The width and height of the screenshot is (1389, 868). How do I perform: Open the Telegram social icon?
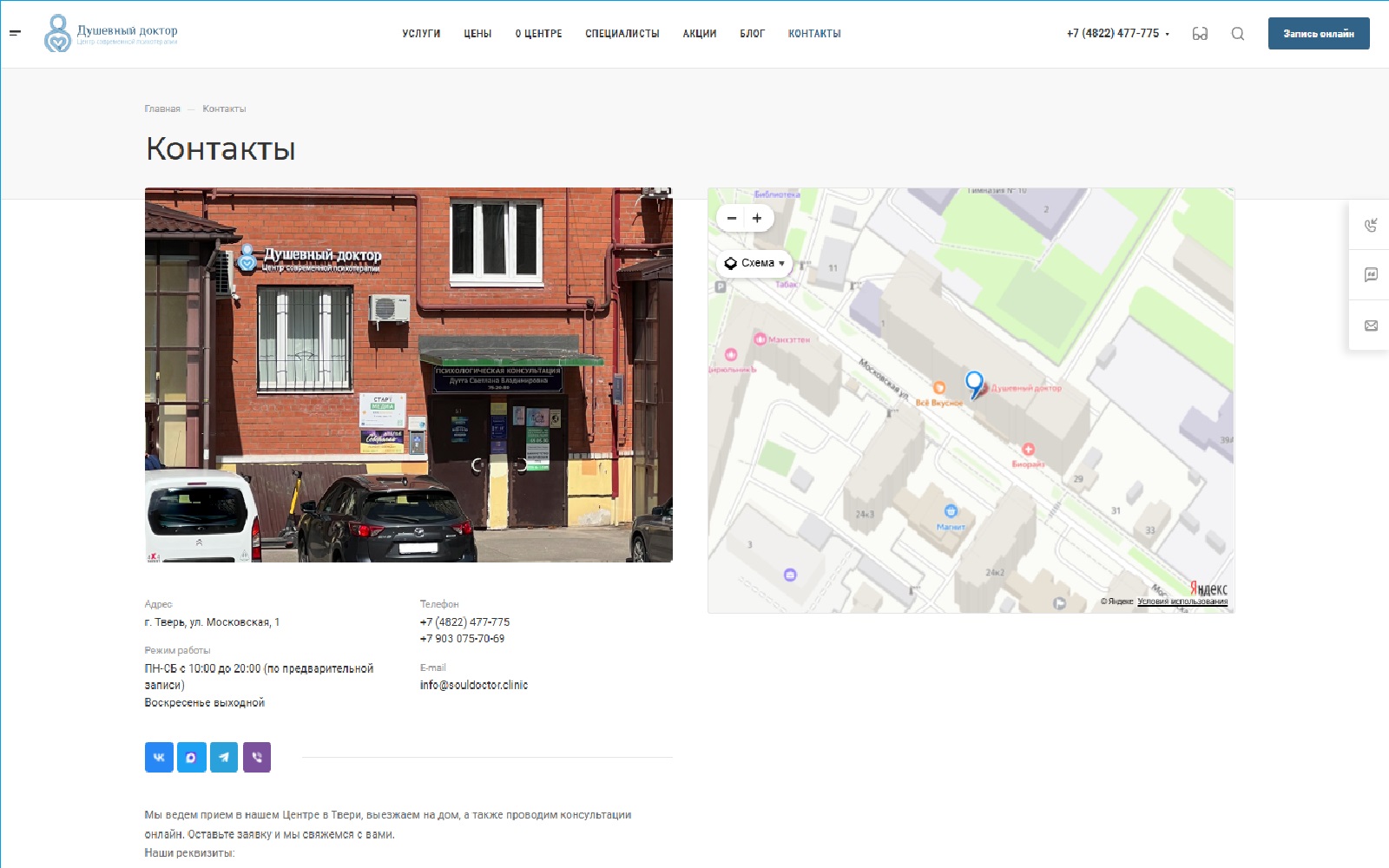pyautogui.click(x=224, y=757)
